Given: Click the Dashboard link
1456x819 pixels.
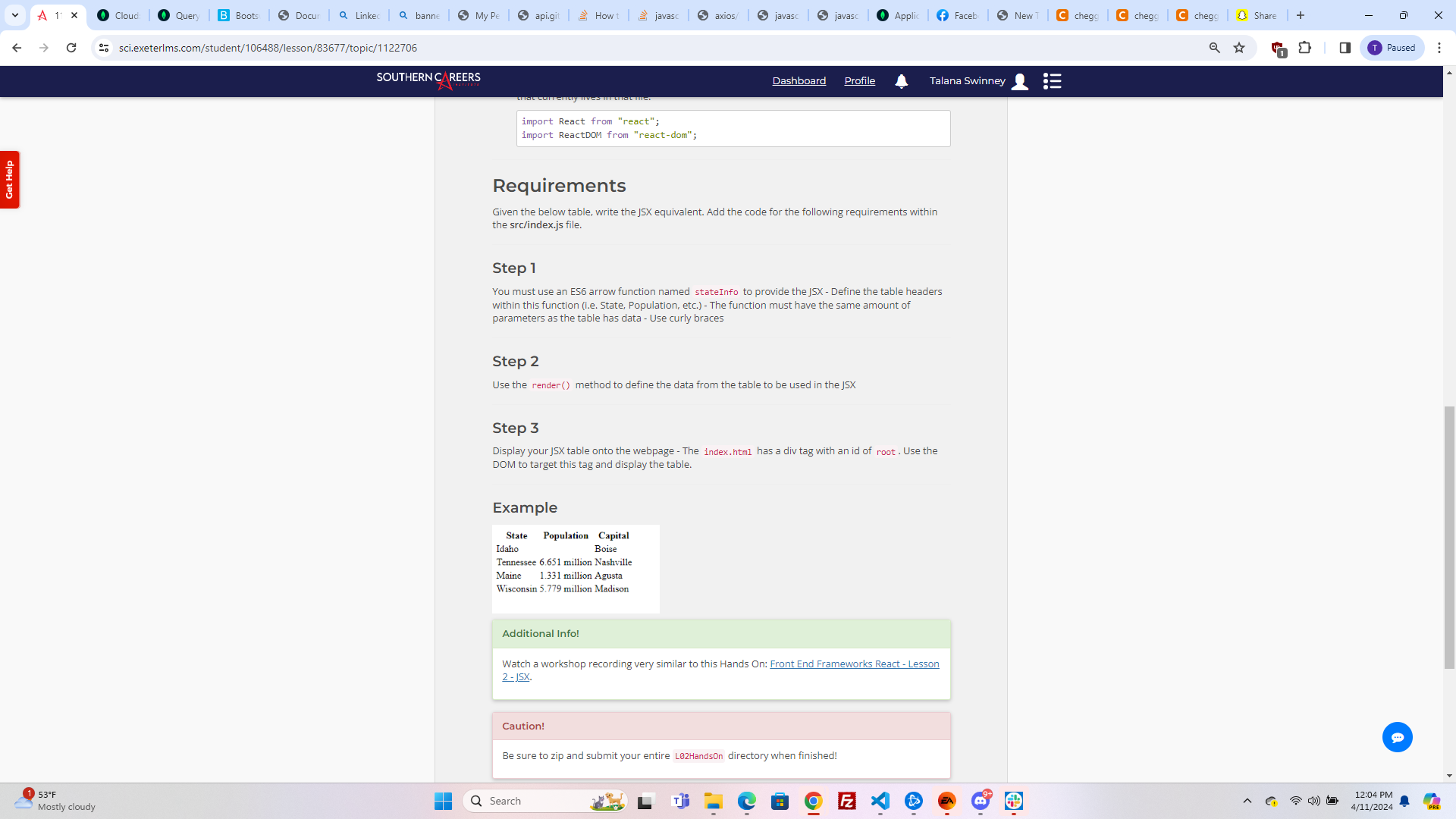Looking at the screenshot, I should (x=799, y=80).
